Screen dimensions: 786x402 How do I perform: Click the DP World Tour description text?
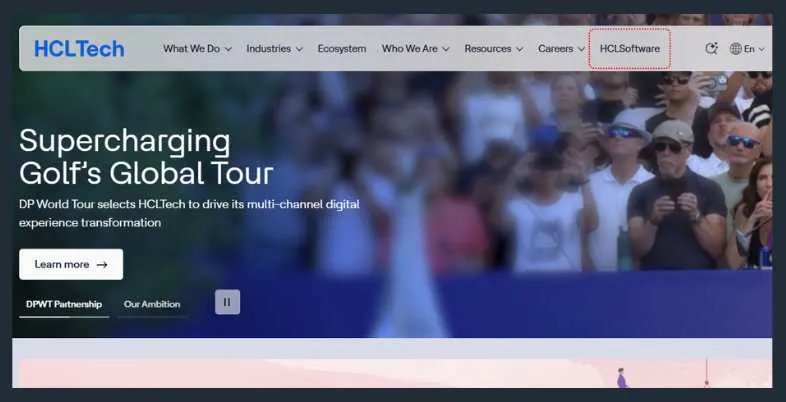click(x=189, y=213)
